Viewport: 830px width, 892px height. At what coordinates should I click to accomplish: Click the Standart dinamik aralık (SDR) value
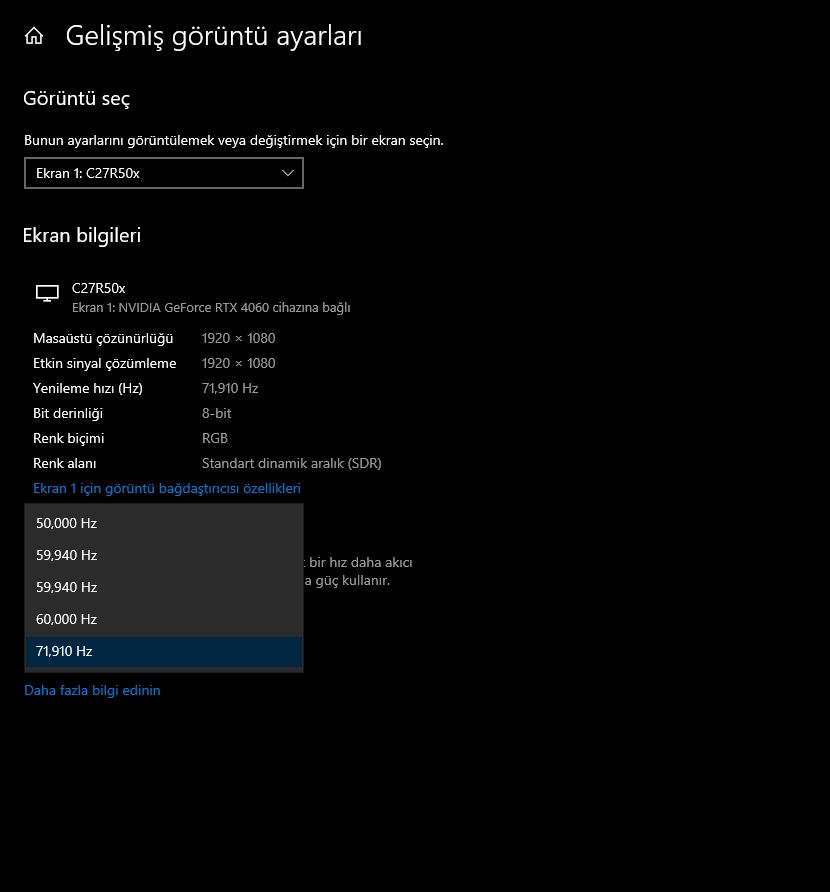pos(292,464)
